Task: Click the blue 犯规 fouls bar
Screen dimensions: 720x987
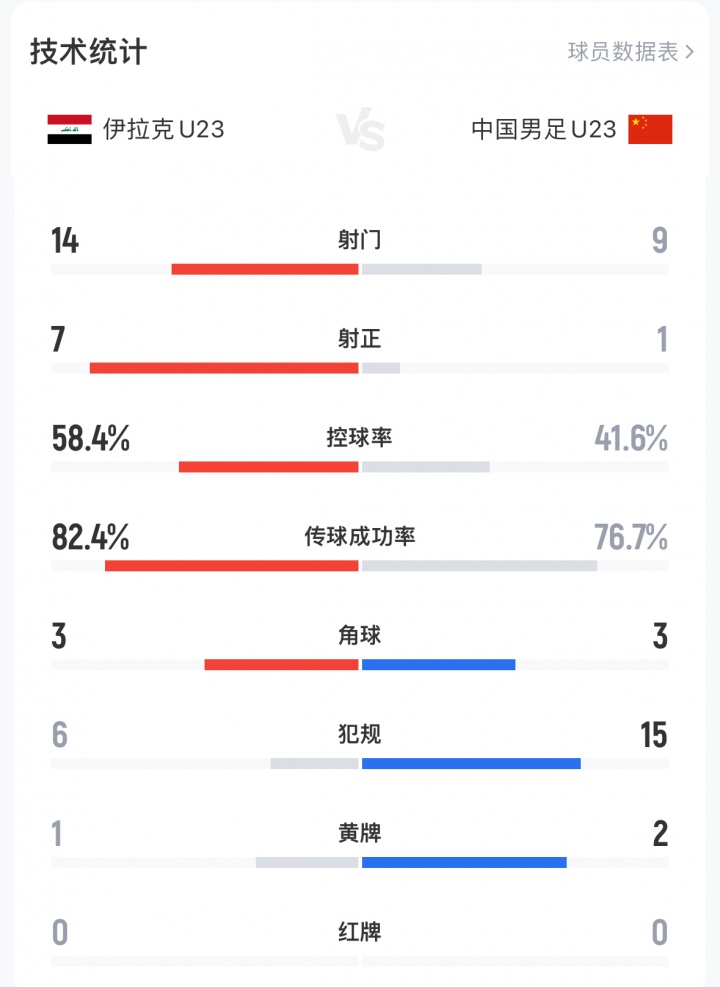Action: click(x=471, y=764)
